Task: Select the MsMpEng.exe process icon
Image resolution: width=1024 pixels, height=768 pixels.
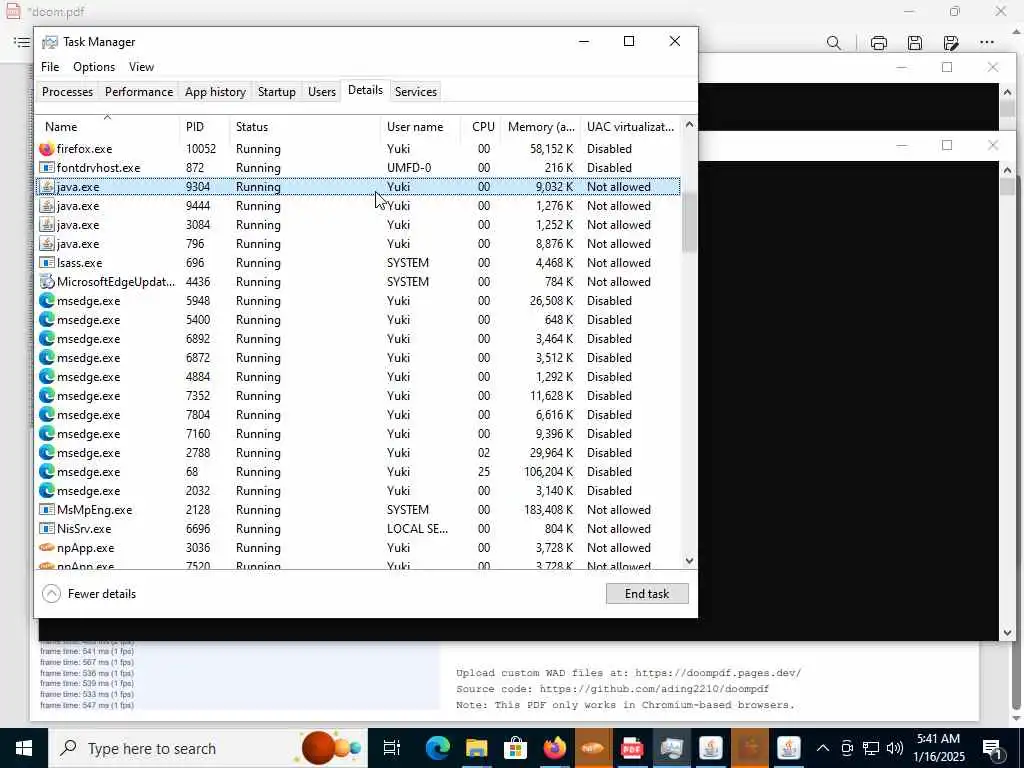Action: click(x=46, y=509)
